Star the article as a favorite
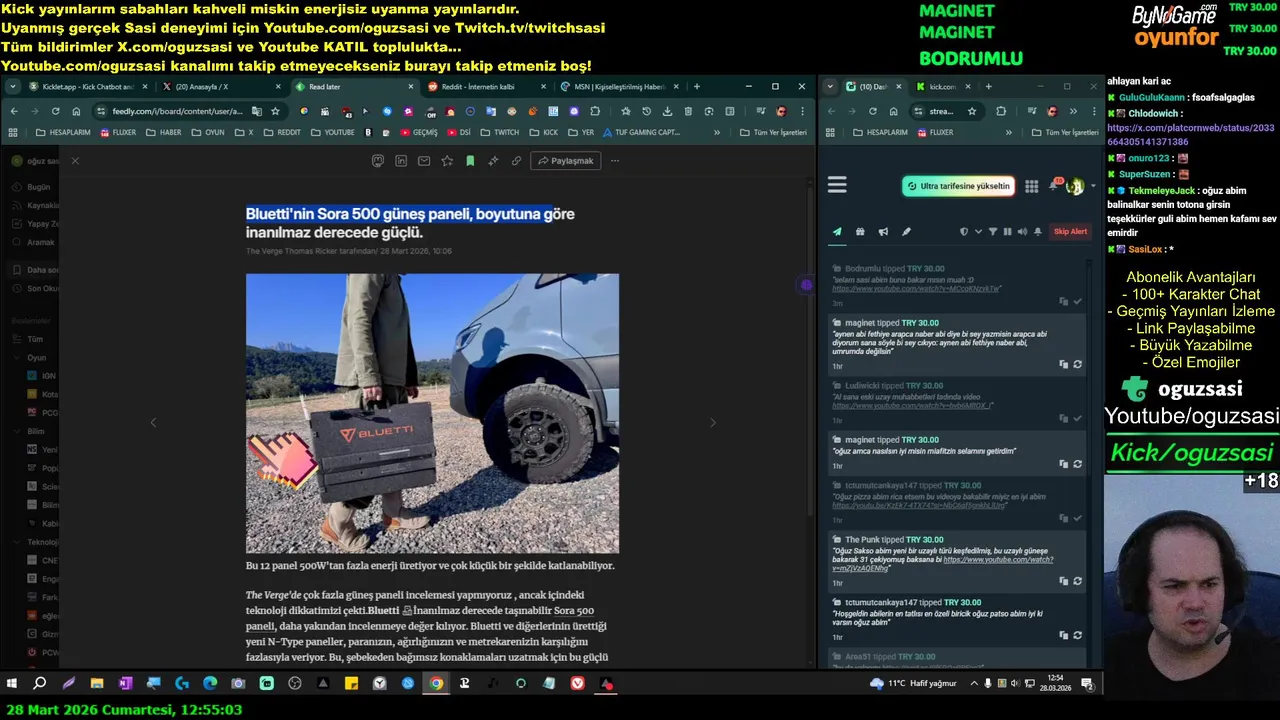The image size is (1280, 720). (447, 160)
